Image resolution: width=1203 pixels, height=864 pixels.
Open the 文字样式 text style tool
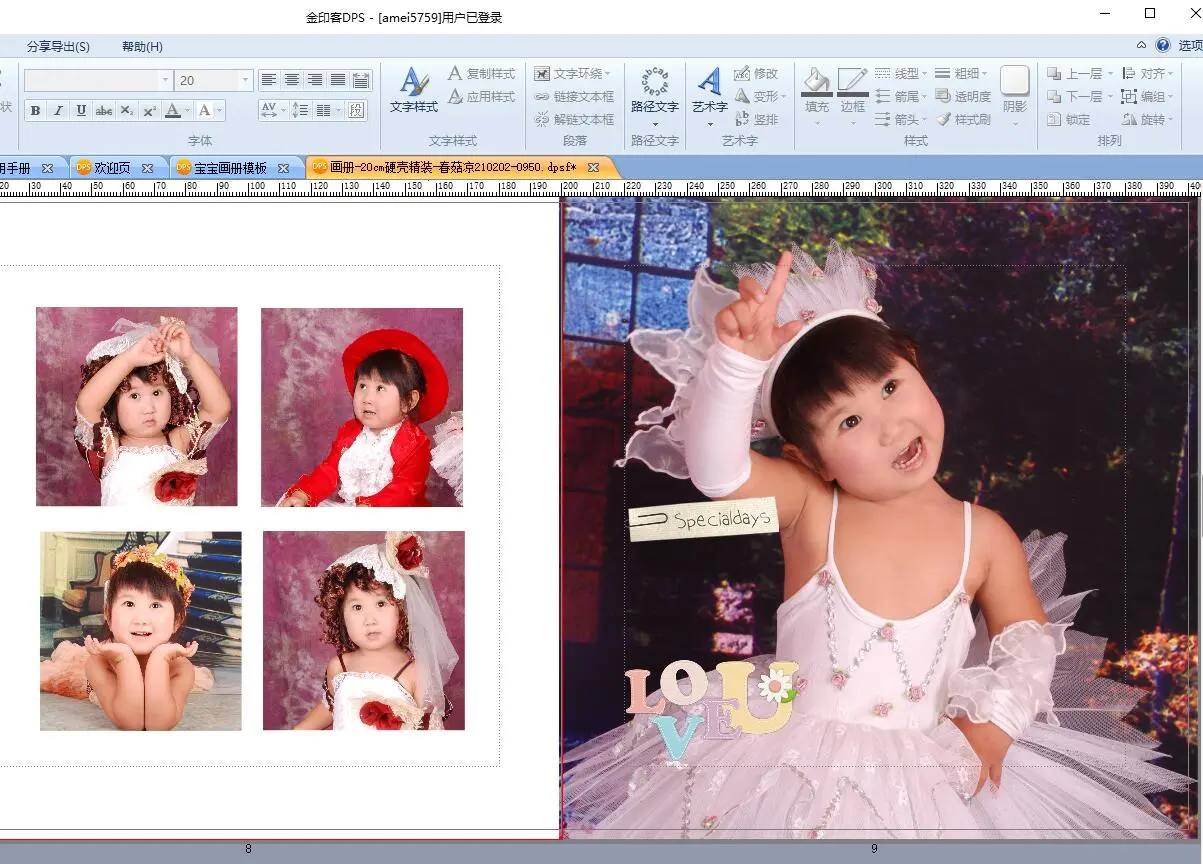[x=414, y=90]
